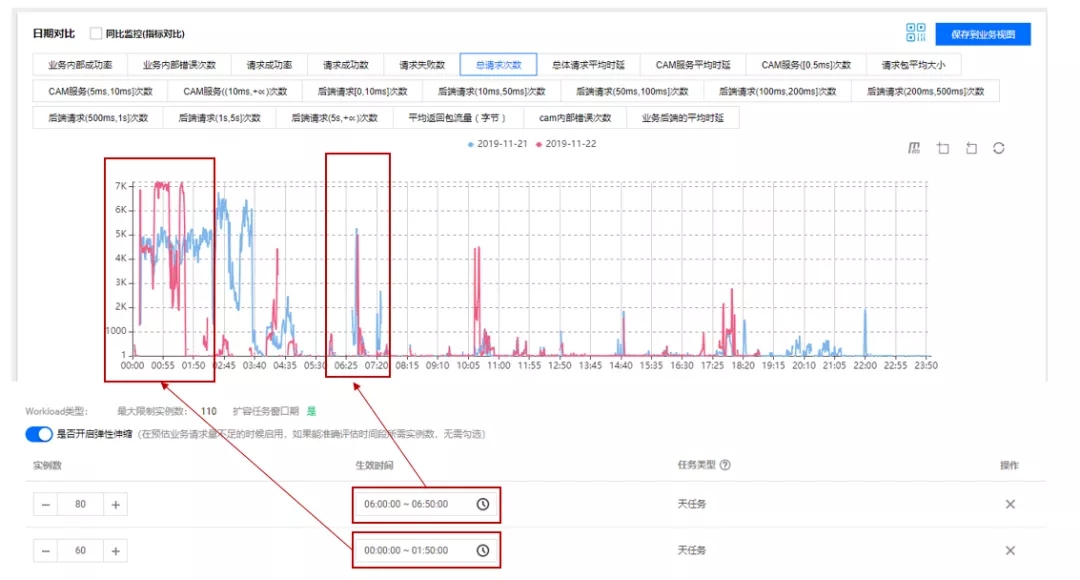Viewport: 1080px width, 580px height.
Task: Click the 最大限制实例数 value 110
Action: [209, 411]
